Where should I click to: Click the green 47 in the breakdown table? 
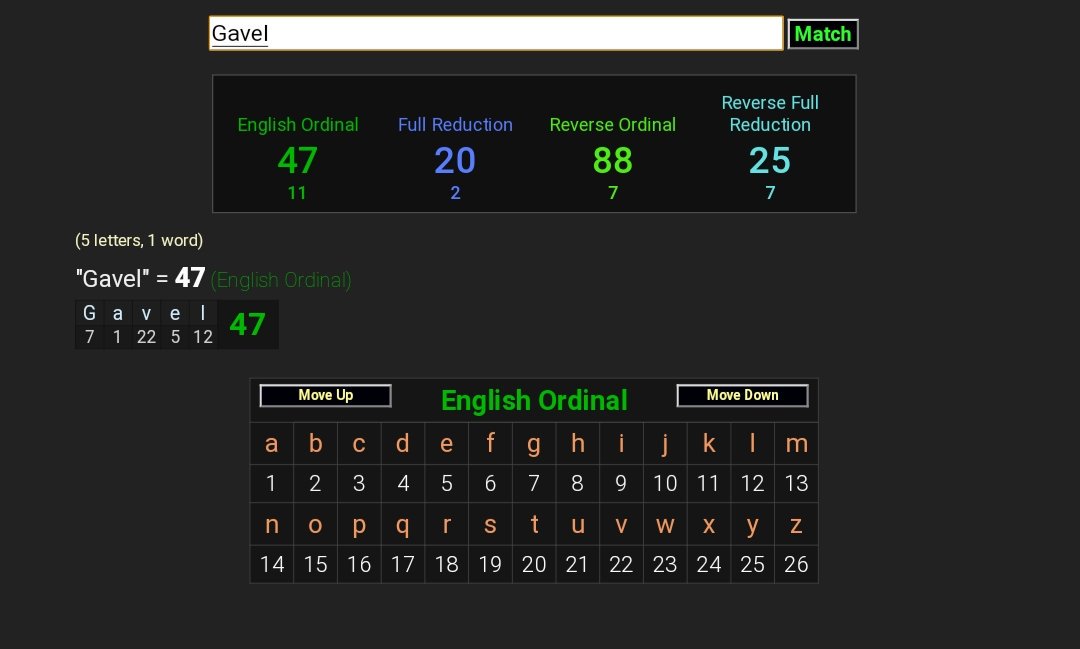point(247,324)
